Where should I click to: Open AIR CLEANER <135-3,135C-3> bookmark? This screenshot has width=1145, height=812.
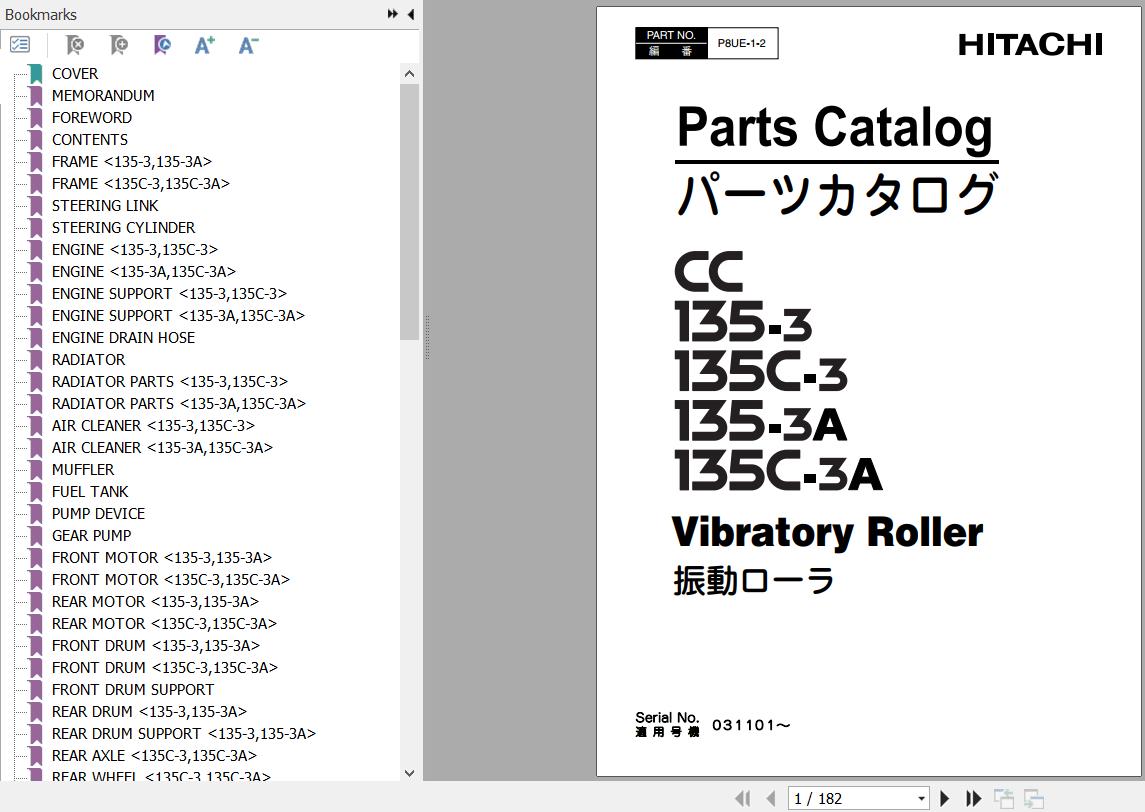(153, 426)
